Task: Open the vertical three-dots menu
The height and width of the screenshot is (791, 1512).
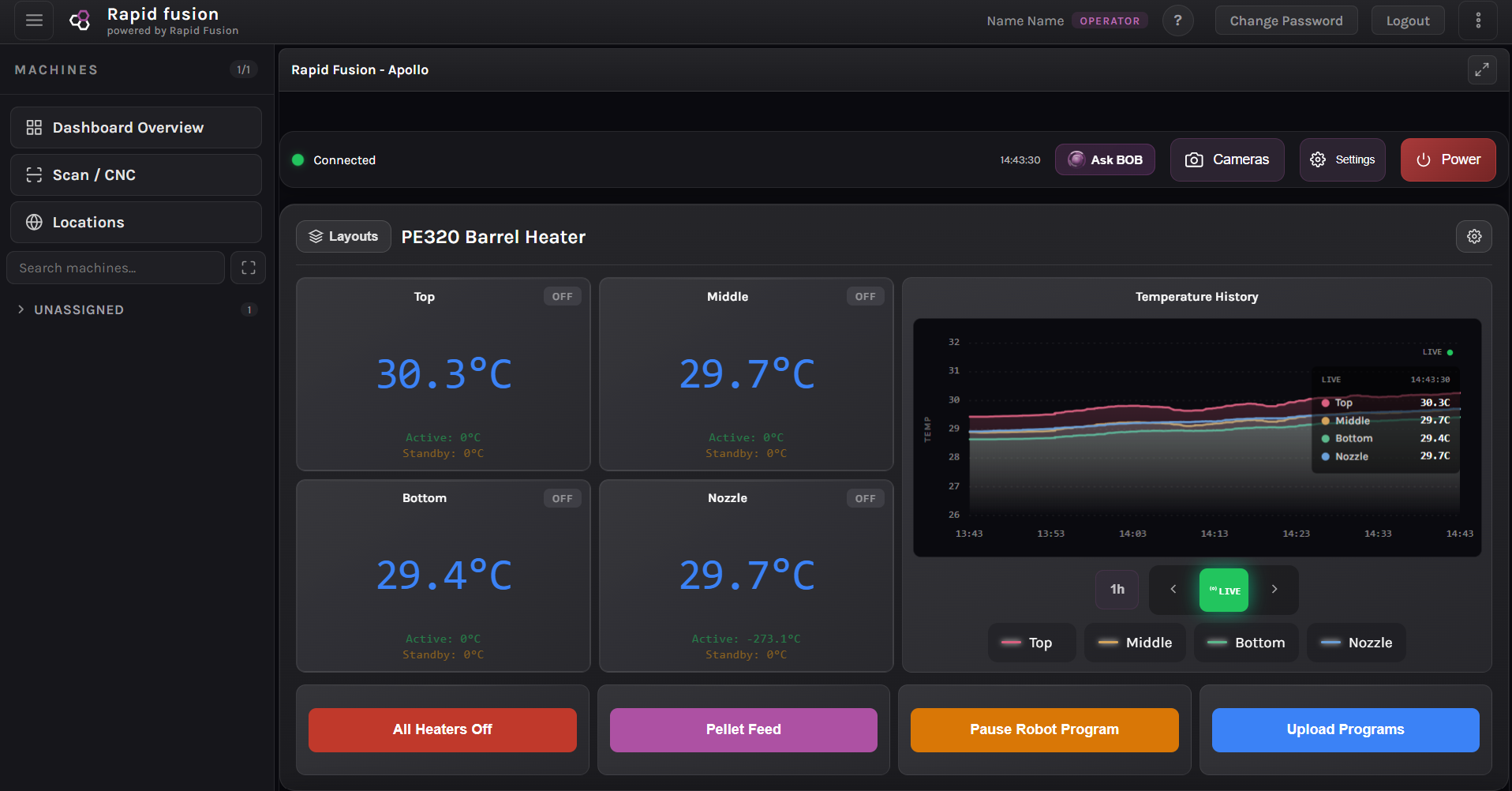Action: [1478, 21]
